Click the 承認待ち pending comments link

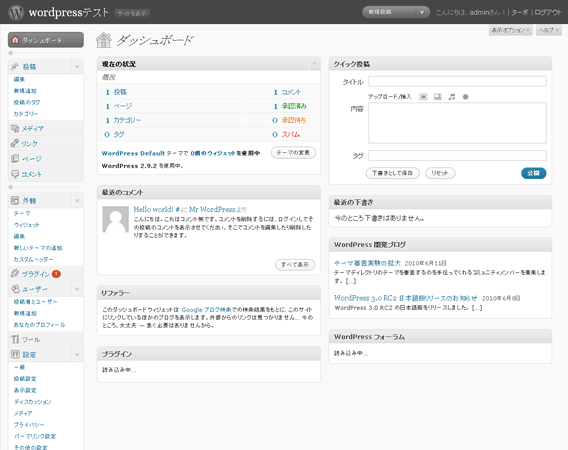point(294,120)
